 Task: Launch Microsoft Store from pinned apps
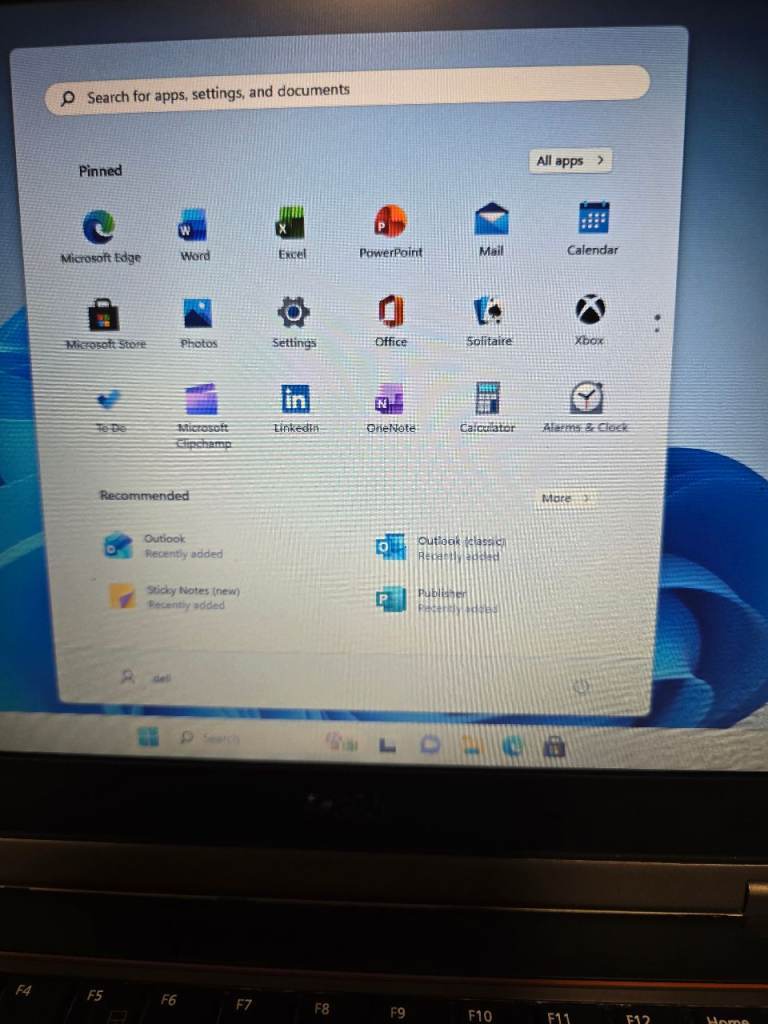[104, 324]
